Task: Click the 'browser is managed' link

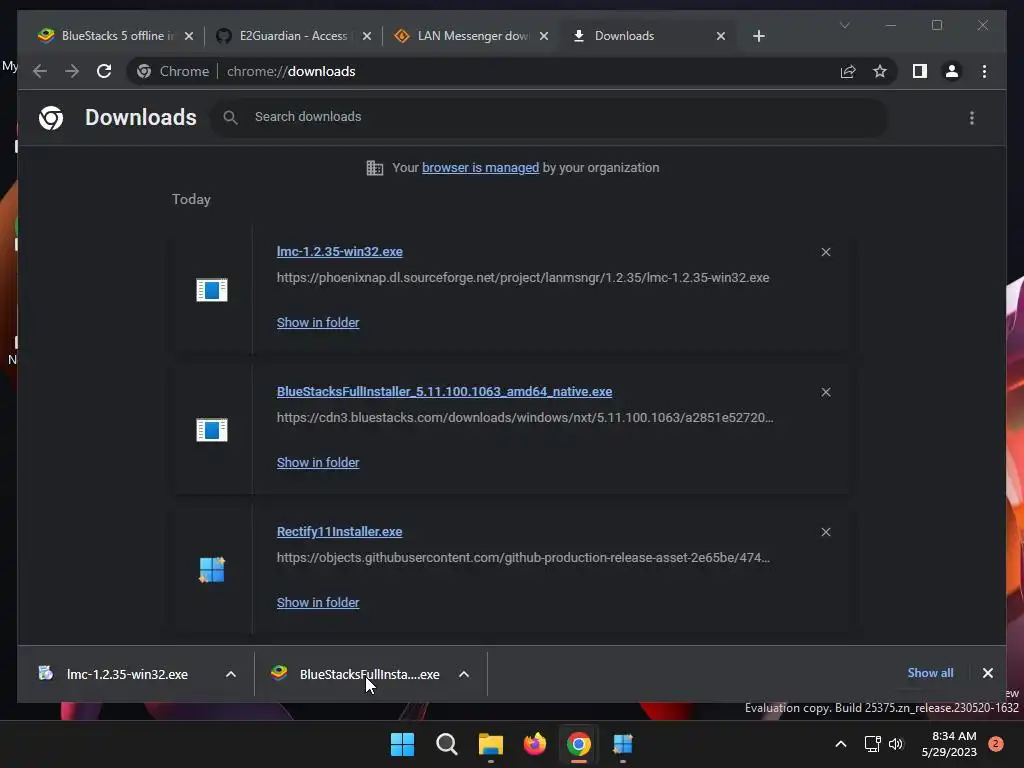Action: (x=480, y=168)
